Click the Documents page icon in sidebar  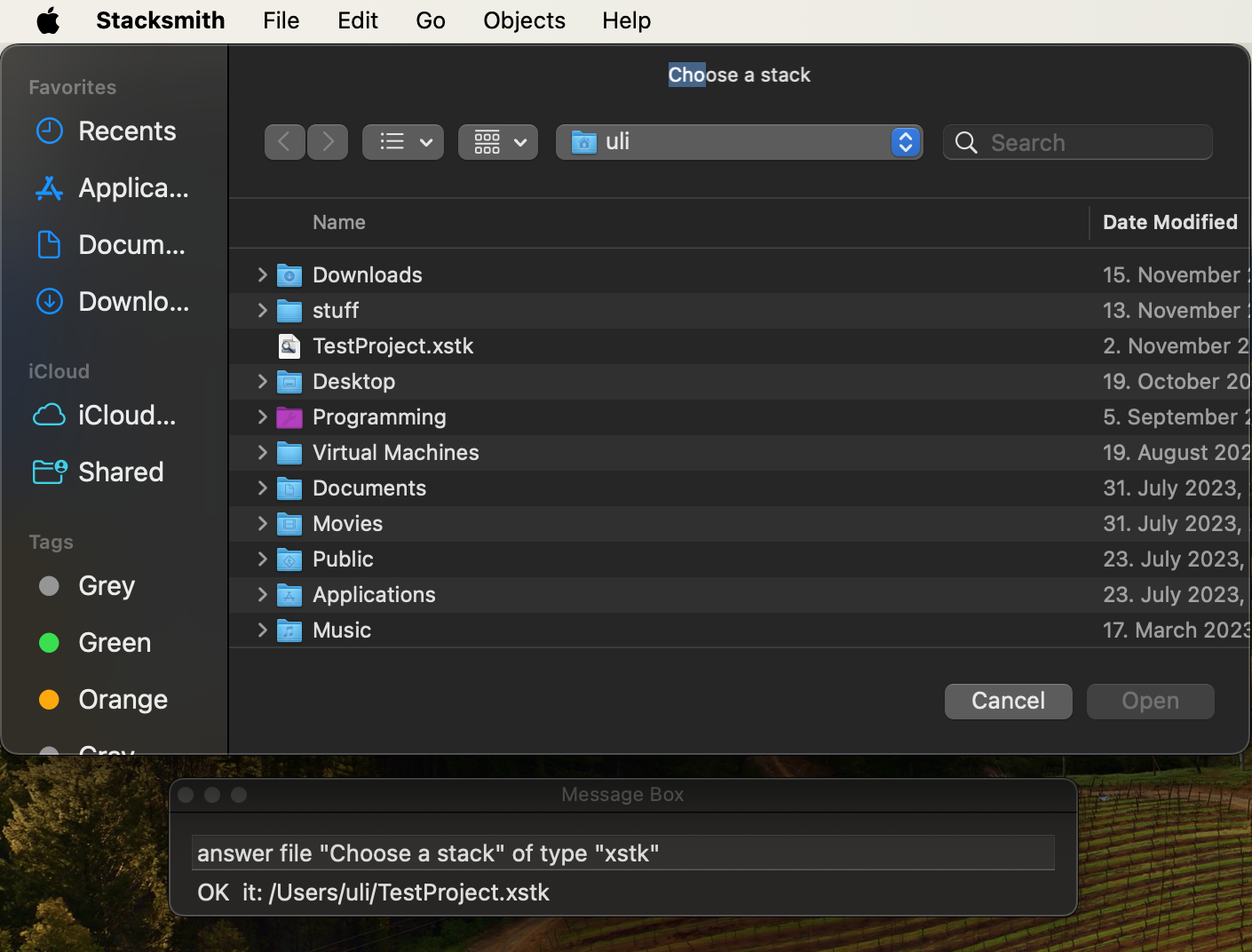click(49, 244)
